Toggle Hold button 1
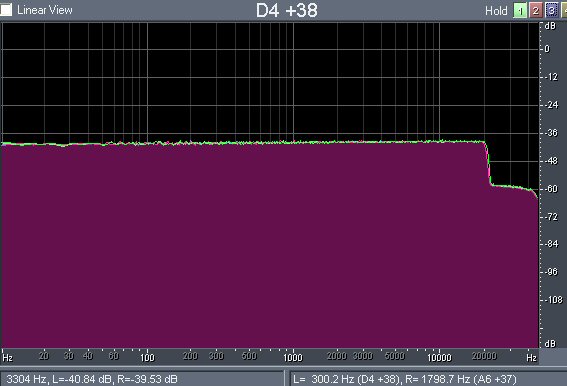This screenshot has width=567, height=386. click(520, 11)
